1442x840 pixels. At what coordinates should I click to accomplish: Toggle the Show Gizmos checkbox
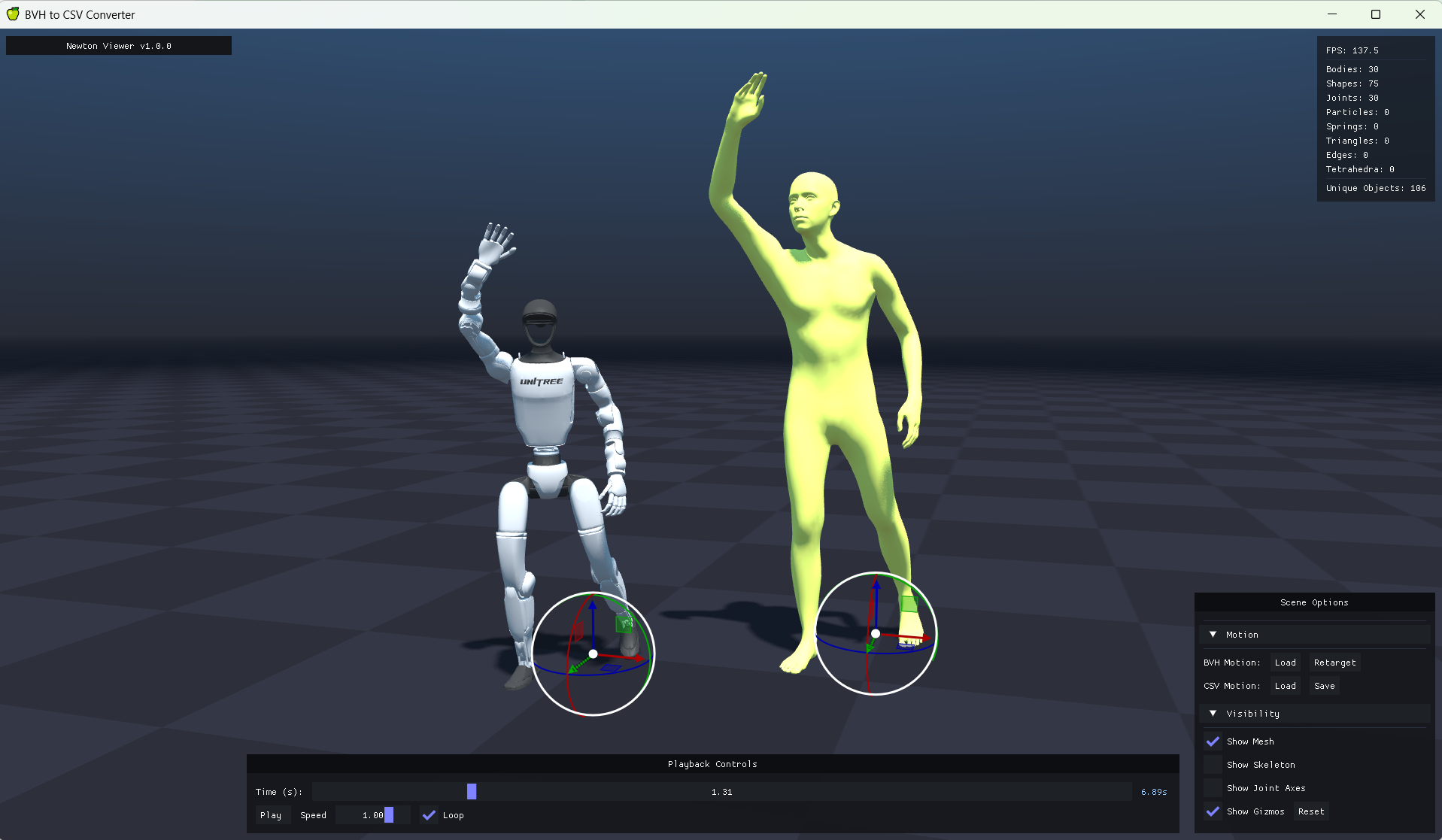point(1213,811)
